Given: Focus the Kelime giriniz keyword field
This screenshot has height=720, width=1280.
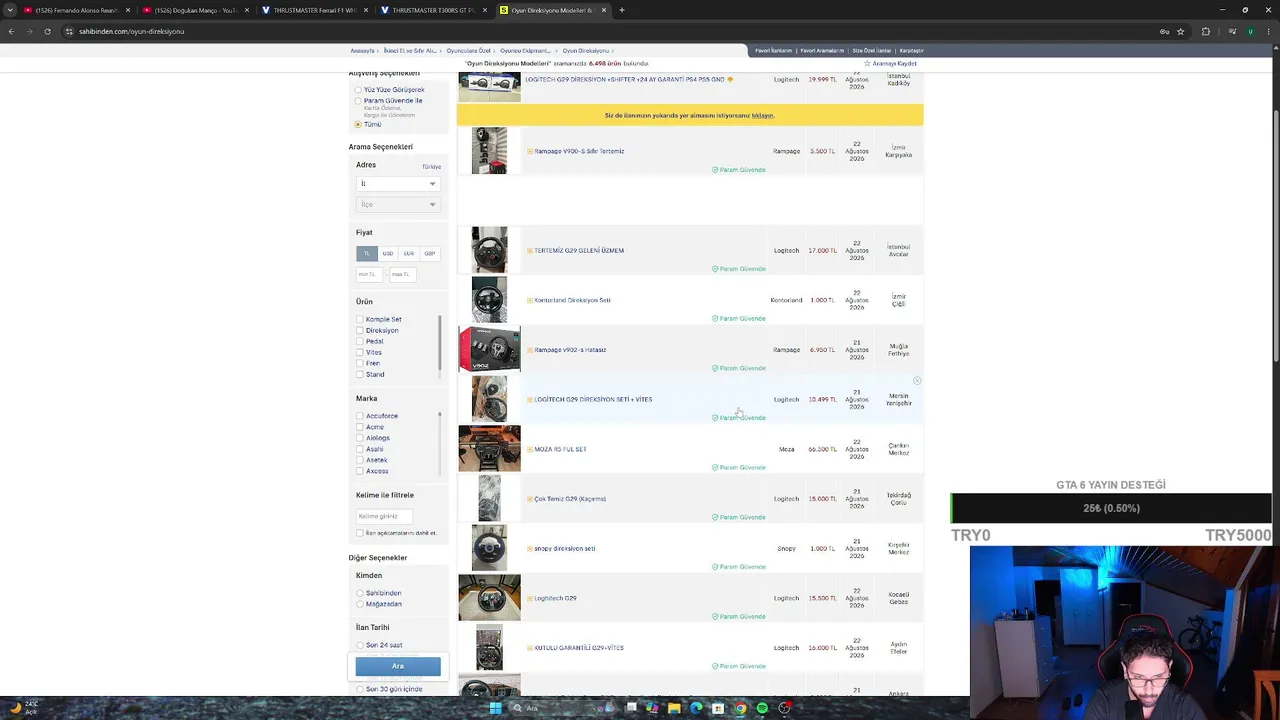Looking at the screenshot, I should pyautogui.click(x=384, y=516).
